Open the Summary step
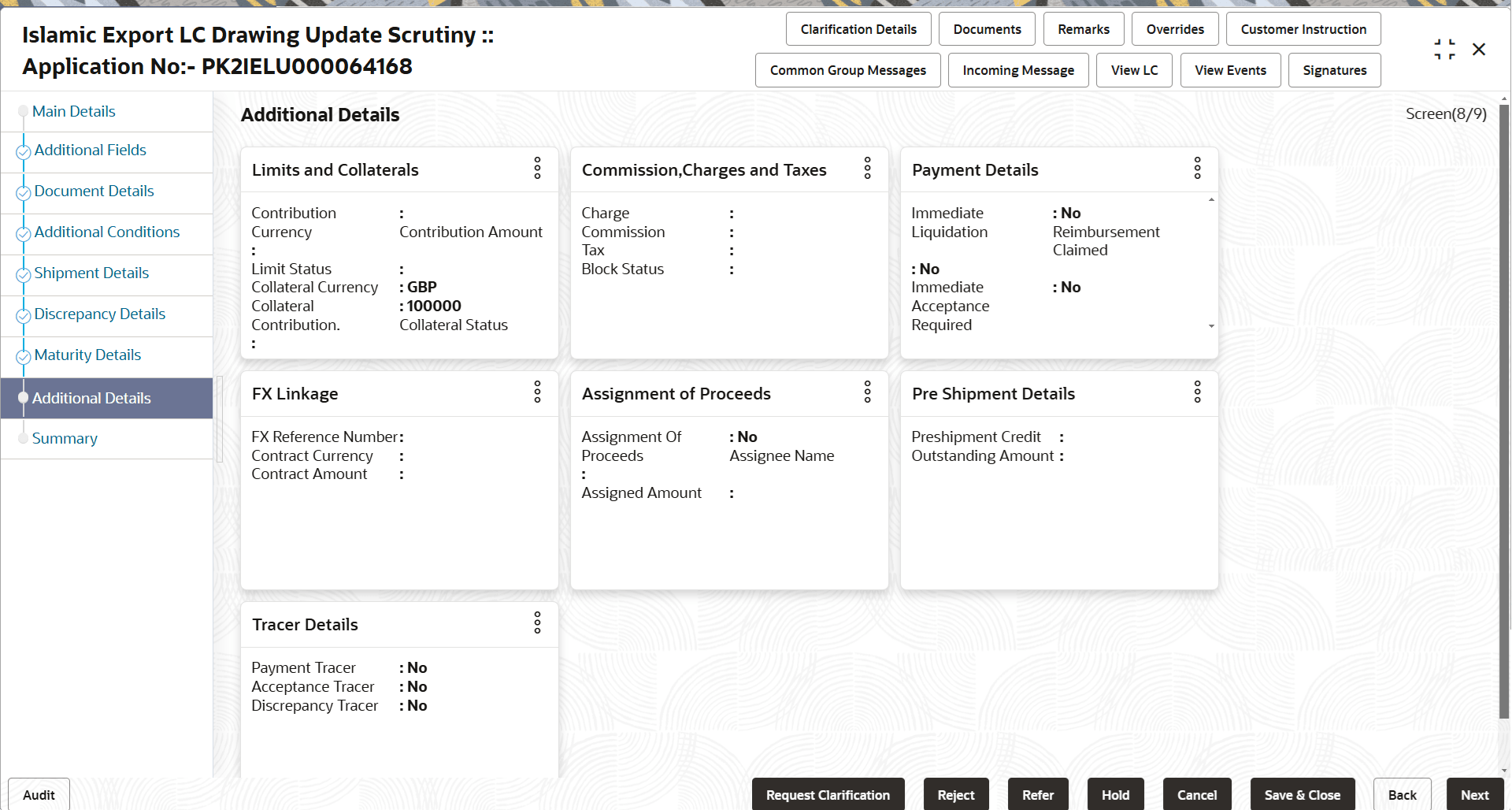The width and height of the screenshot is (1512, 810). [65, 438]
